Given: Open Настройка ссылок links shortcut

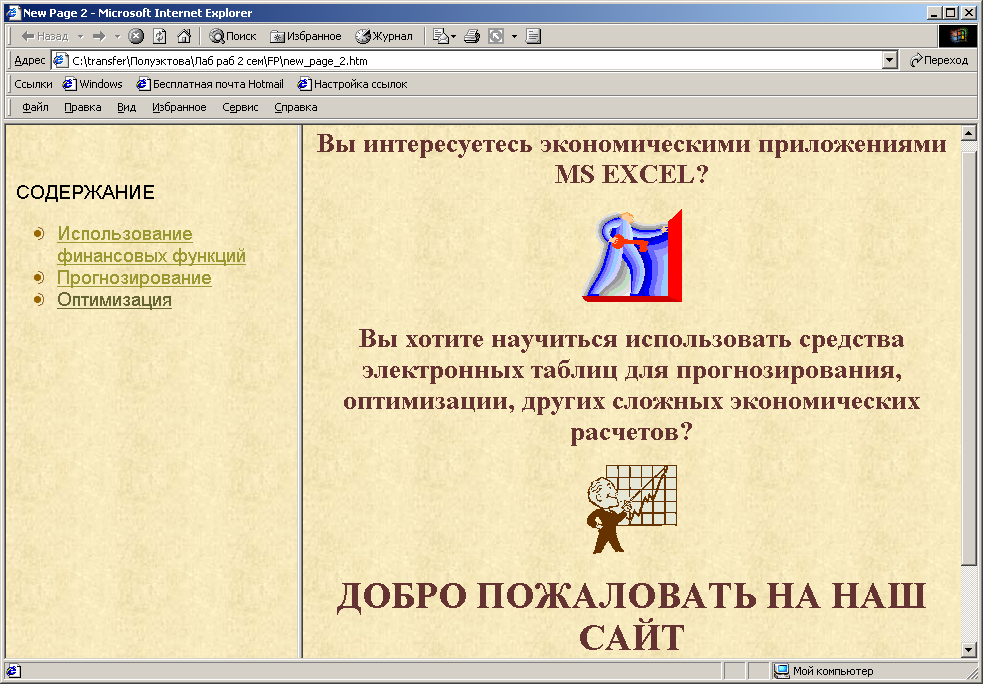Looking at the screenshot, I should 352,84.
